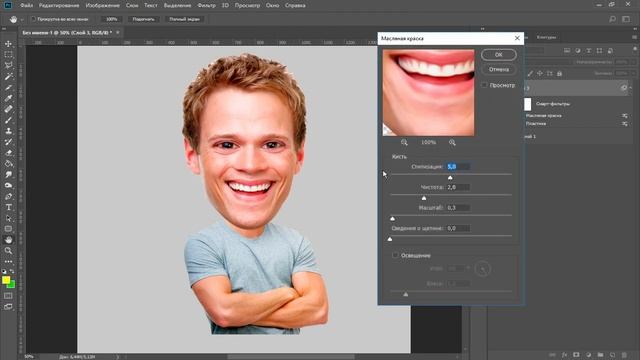
Task: Select the Eyedropper tool
Action: click(x=8, y=98)
